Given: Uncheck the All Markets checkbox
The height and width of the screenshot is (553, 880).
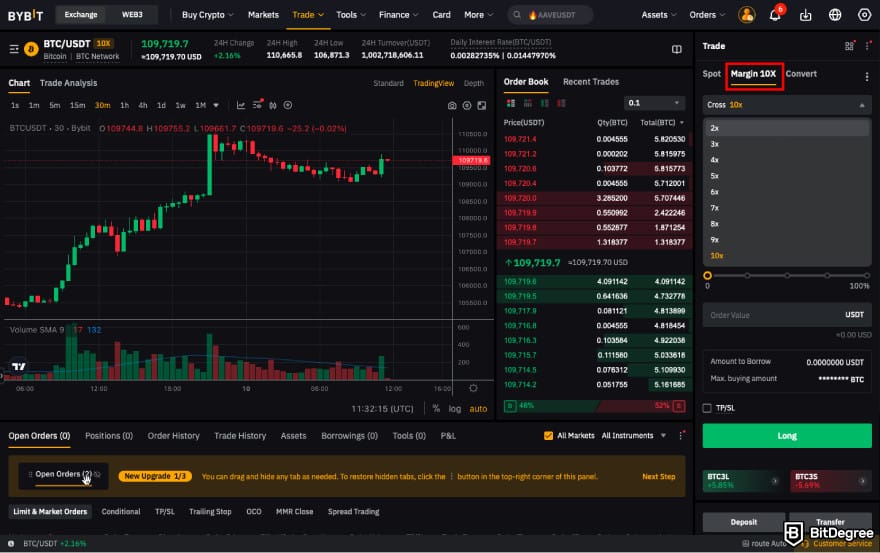Looking at the screenshot, I should pos(548,436).
